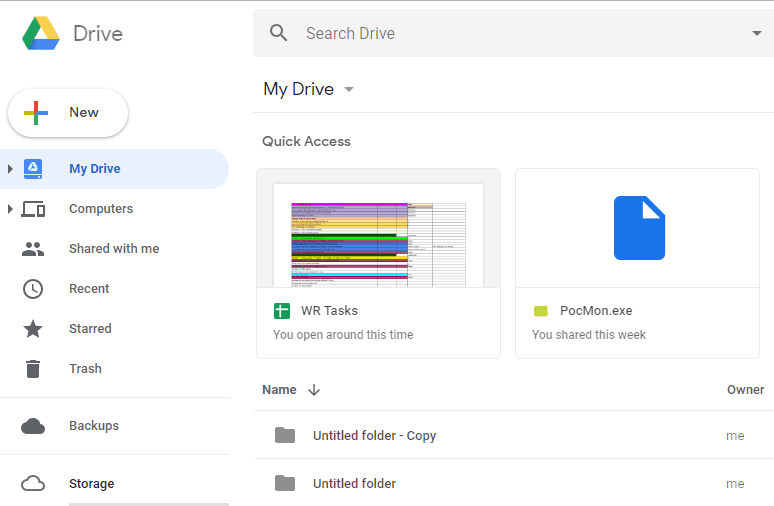Click the New button
The width and height of the screenshot is (774, 506).
pyautogui.click(x=68, y=113)
